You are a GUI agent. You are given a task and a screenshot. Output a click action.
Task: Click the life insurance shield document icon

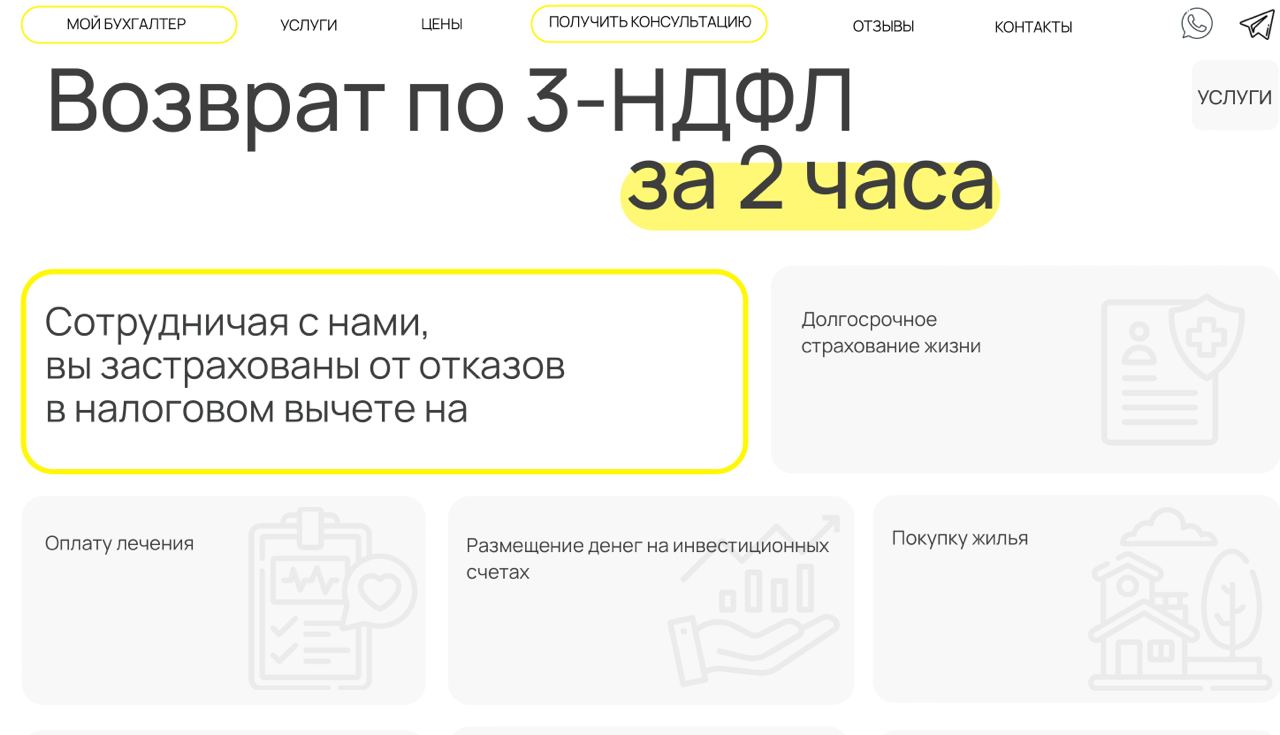1172,370
